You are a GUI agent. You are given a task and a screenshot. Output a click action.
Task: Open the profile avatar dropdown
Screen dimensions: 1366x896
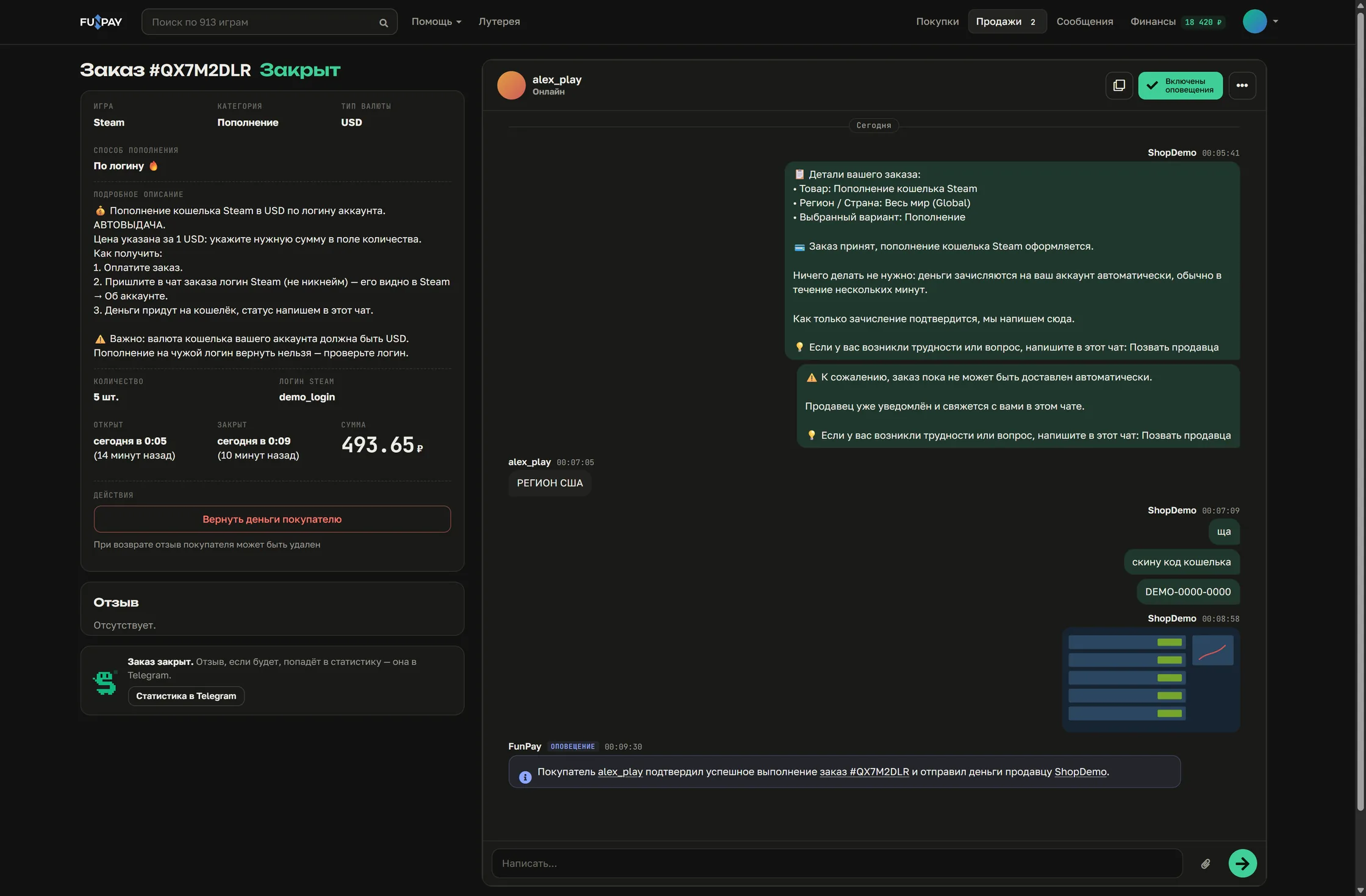coord(1261,21)
